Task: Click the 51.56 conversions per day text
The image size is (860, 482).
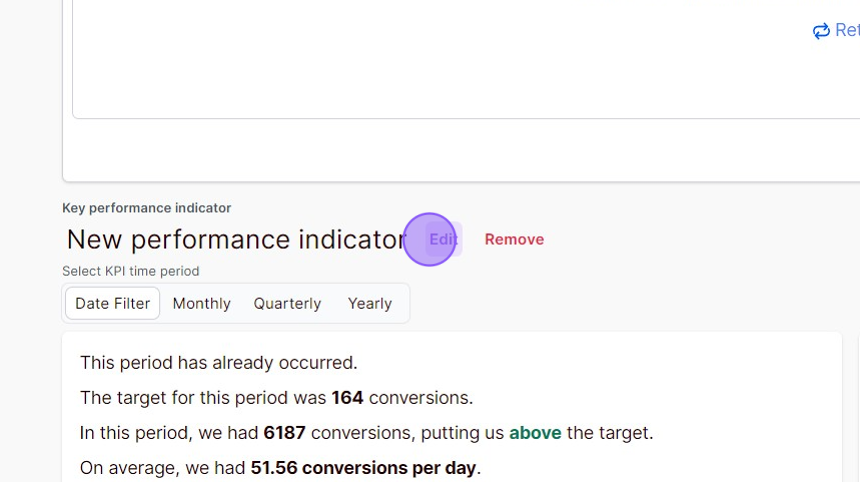Action: click(364, 468)
